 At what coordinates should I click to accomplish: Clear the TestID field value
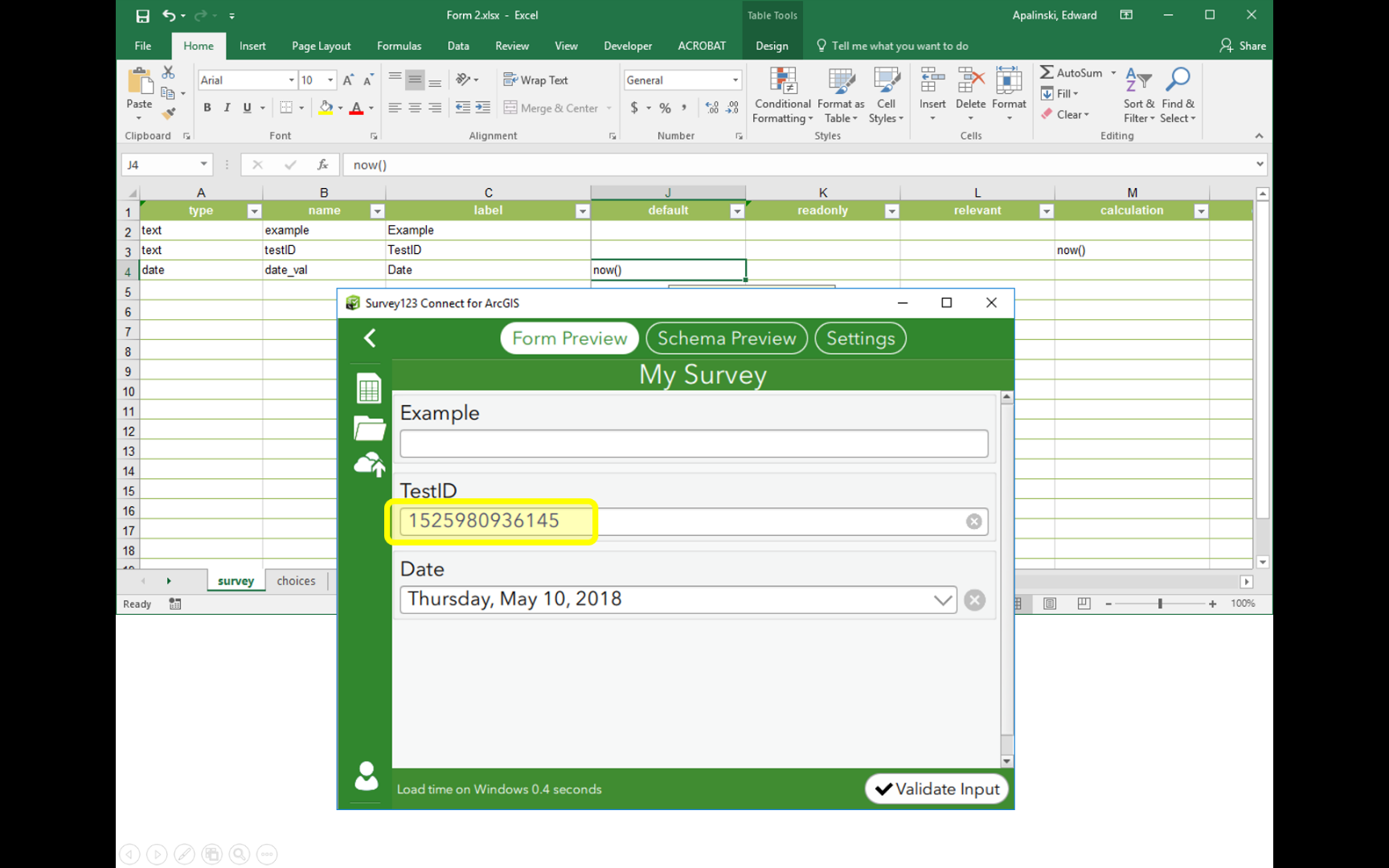(973, 522)
